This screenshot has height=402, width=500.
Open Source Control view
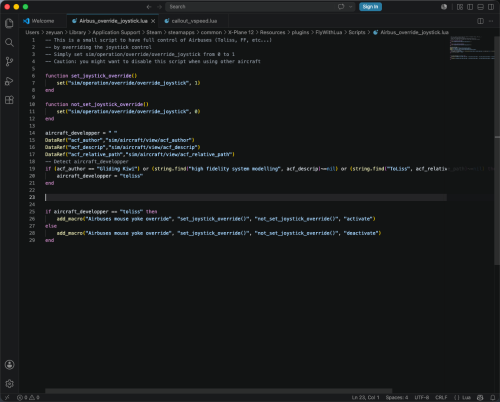pos(9,62)
